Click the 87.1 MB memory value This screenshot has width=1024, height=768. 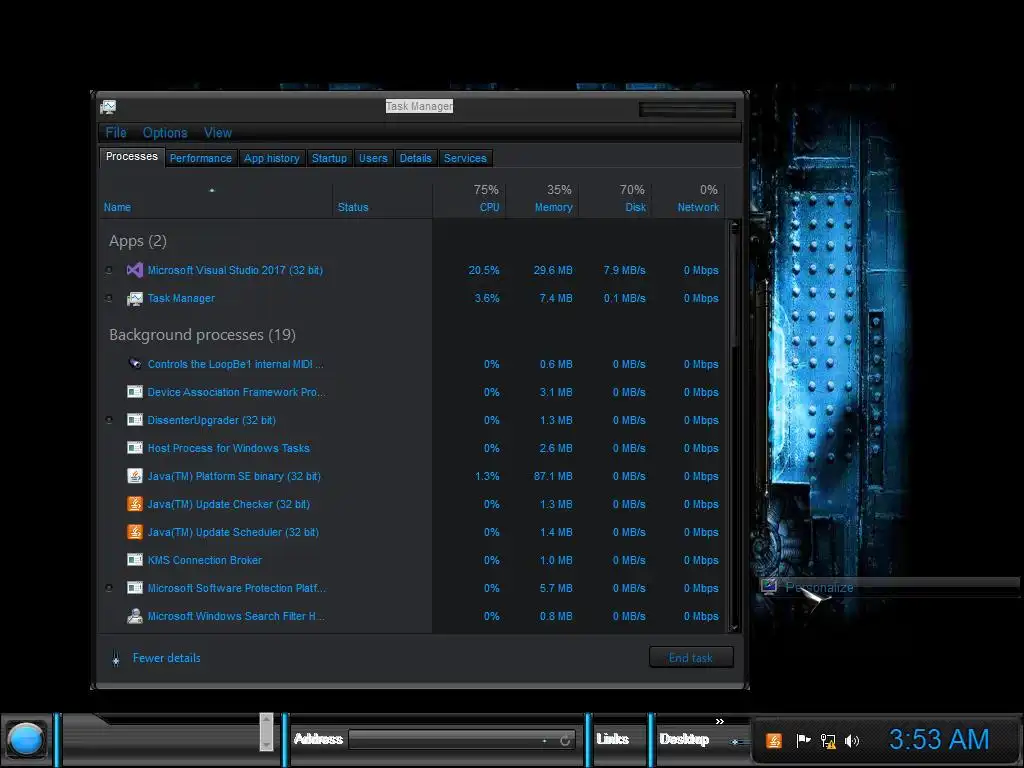(x=553, y=476)
